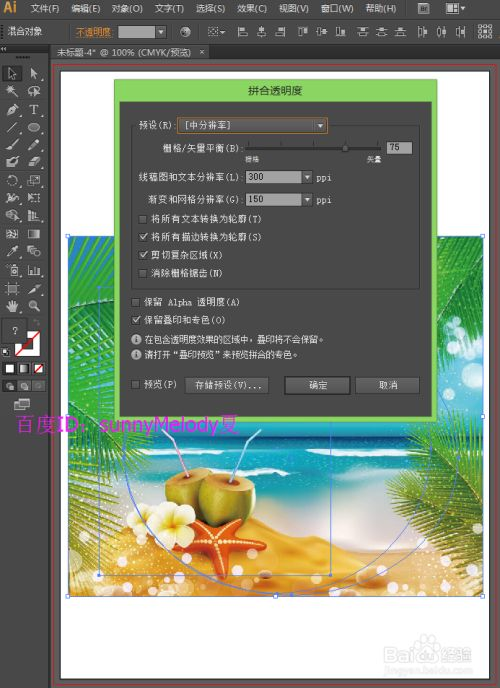Click the 存储预设 button
This screenshot has width=500, height=688.
click(x=226, y=385)
